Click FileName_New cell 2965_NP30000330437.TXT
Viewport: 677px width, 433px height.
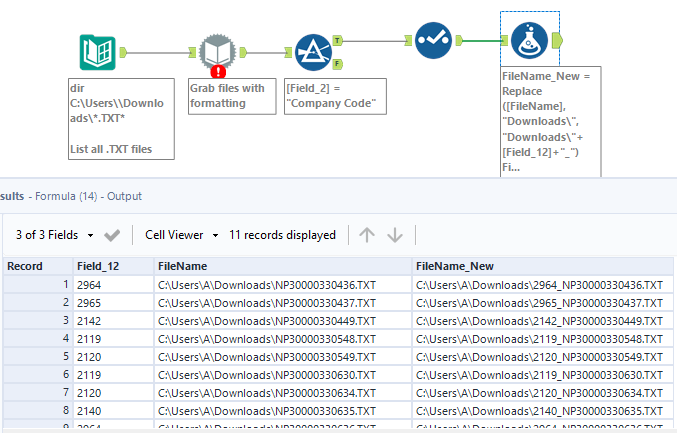click(542, 303)
